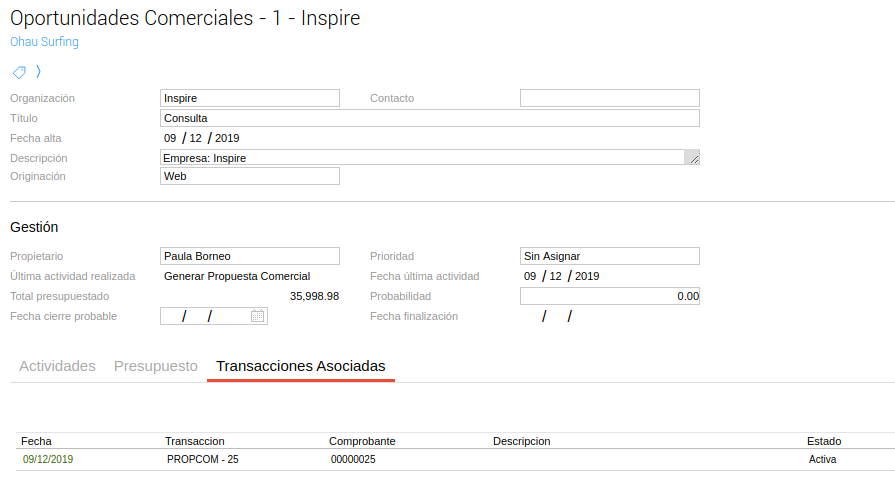This screenshot has width=895, height=487.
Task: Click the tag icon below Ohau Surfing
Action: tap(19, 72)
